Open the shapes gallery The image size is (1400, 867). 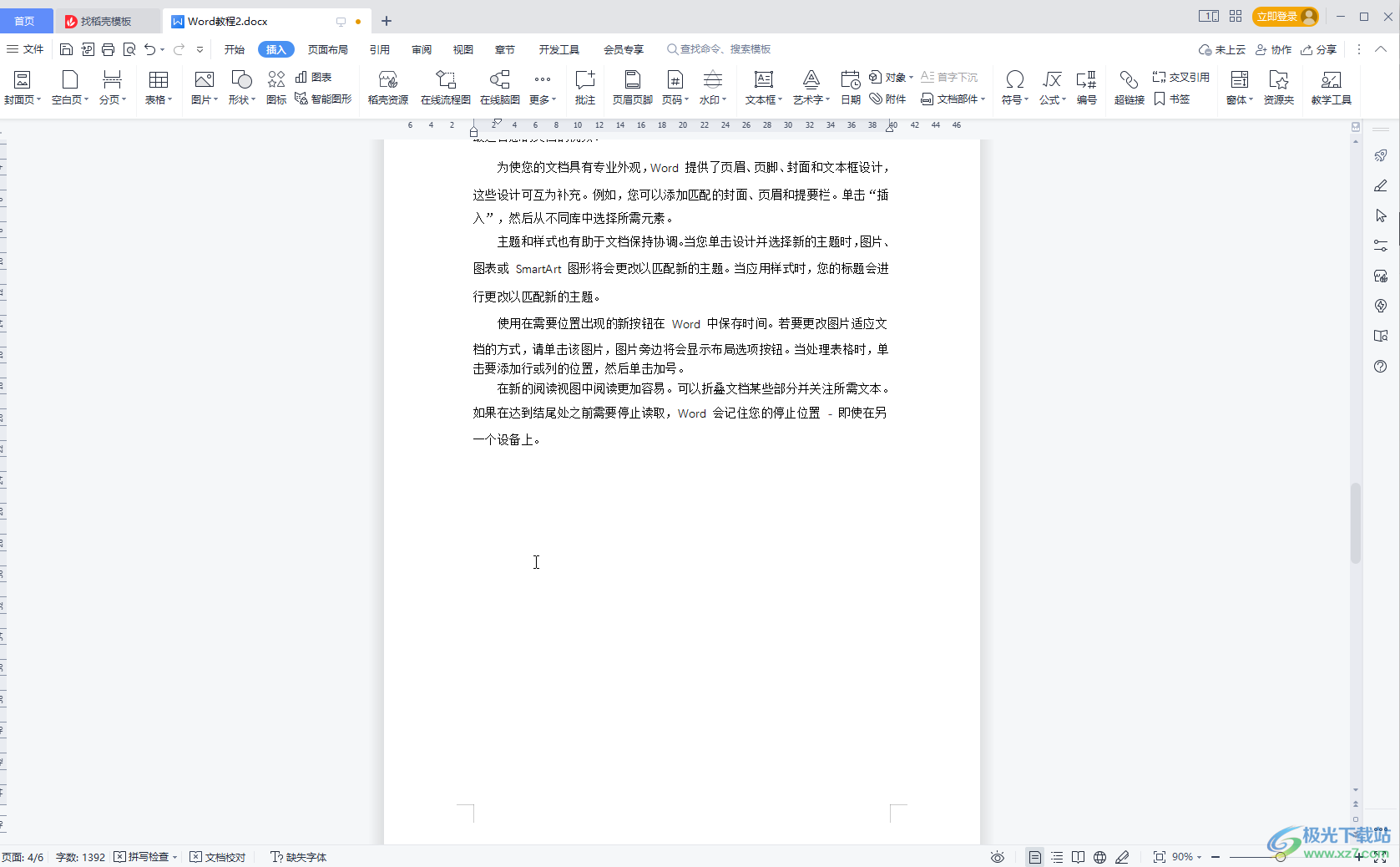[x=241, y=87]
